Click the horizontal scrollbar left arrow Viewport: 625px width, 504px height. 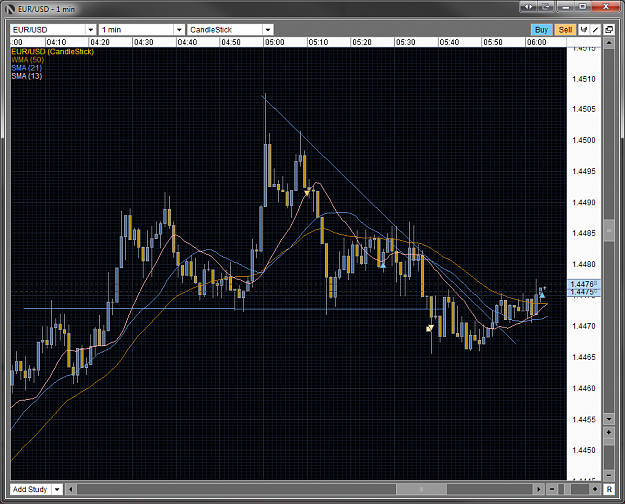pyautogui.click(x=71, y=489)
